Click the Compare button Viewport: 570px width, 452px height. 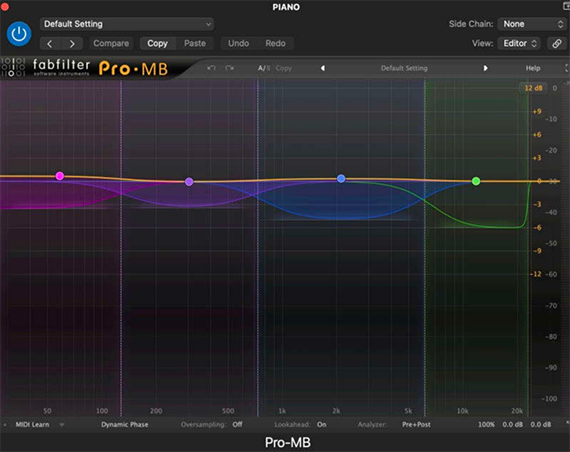tap(111, 43)
